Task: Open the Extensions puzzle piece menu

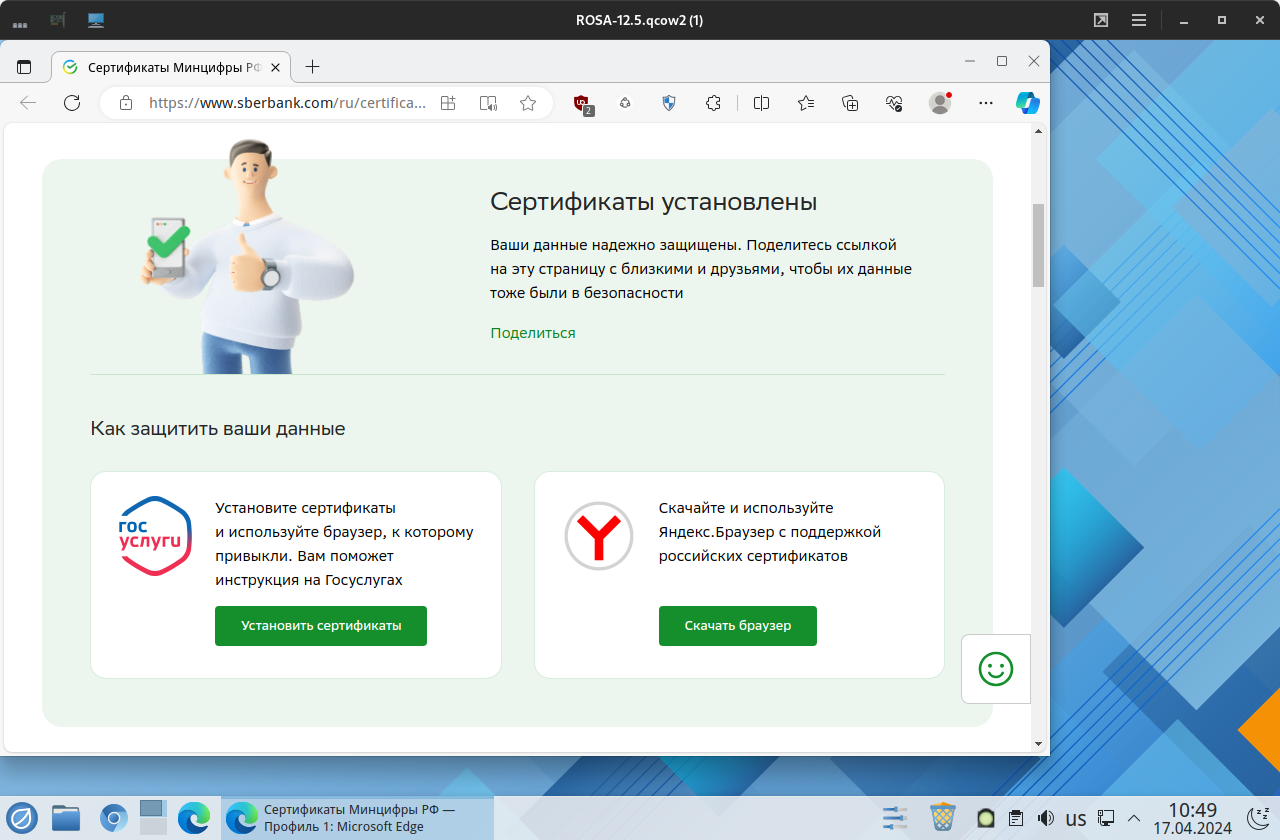Action: tap(713, 102)
